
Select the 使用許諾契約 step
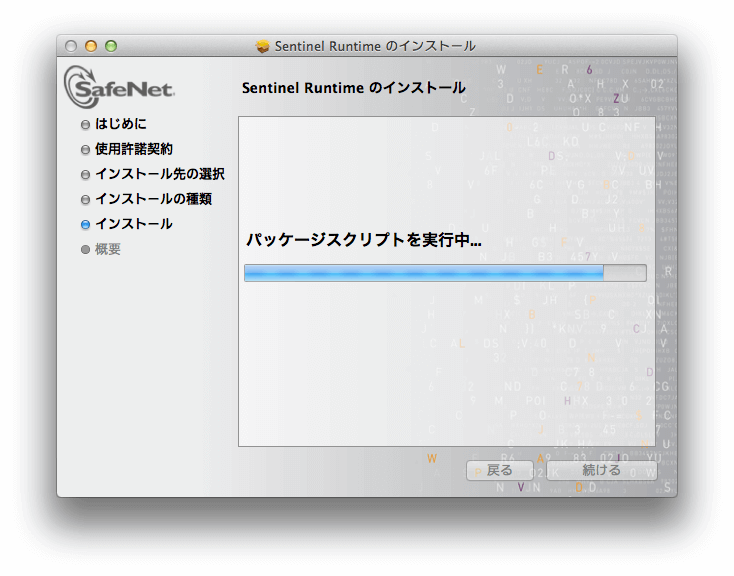point(134,149)
